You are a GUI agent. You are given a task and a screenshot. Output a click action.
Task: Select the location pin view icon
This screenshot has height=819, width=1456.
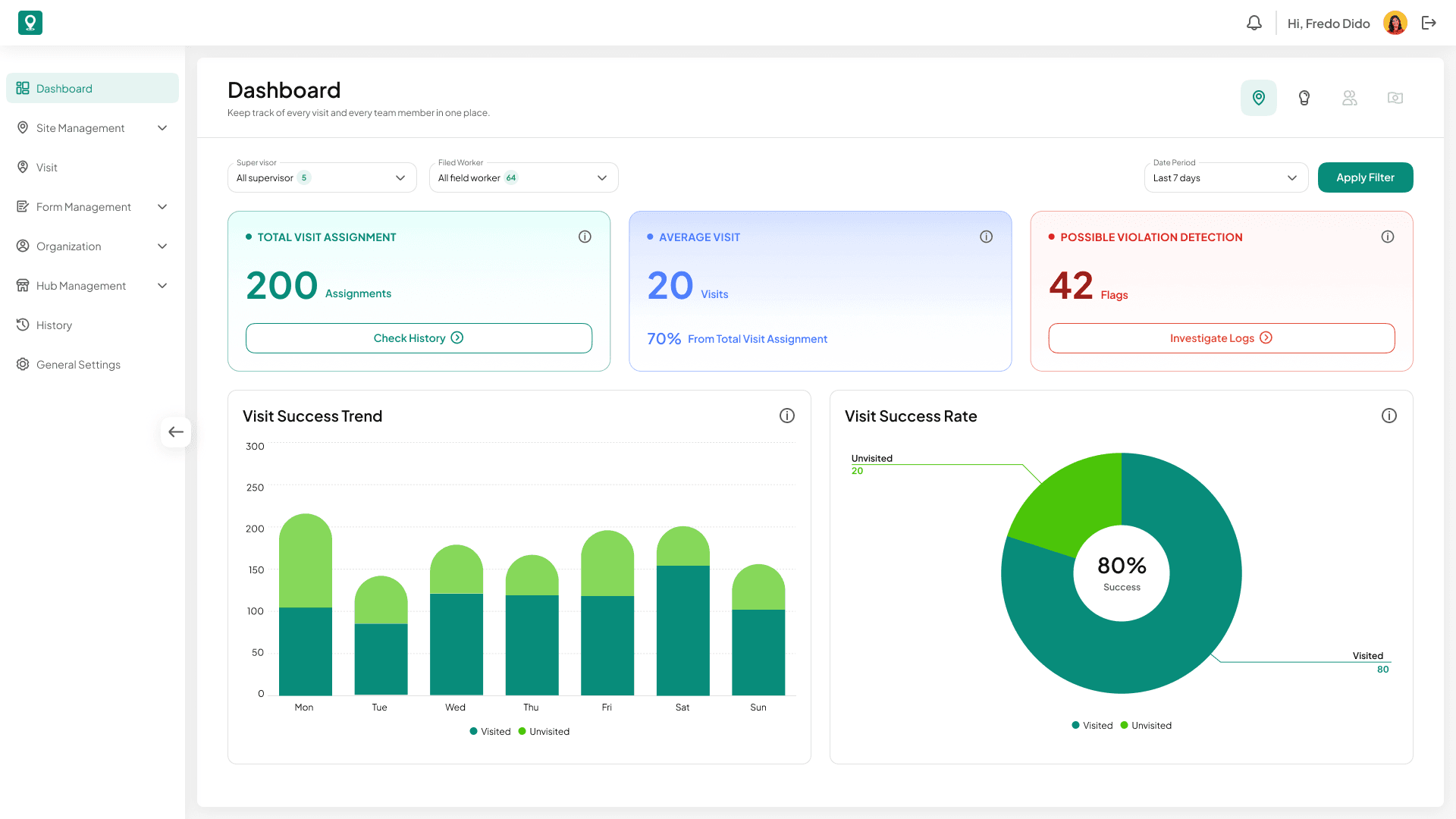[1259, 98]
